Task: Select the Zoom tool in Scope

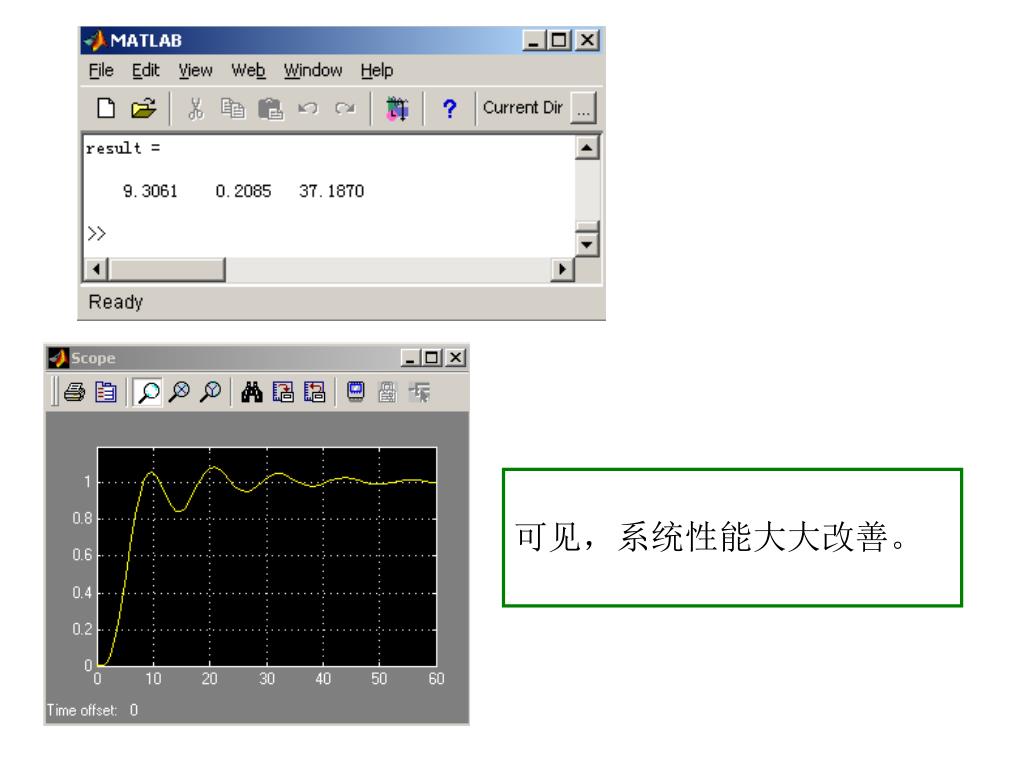Action: pyautogui.click(x=148, y=392)
